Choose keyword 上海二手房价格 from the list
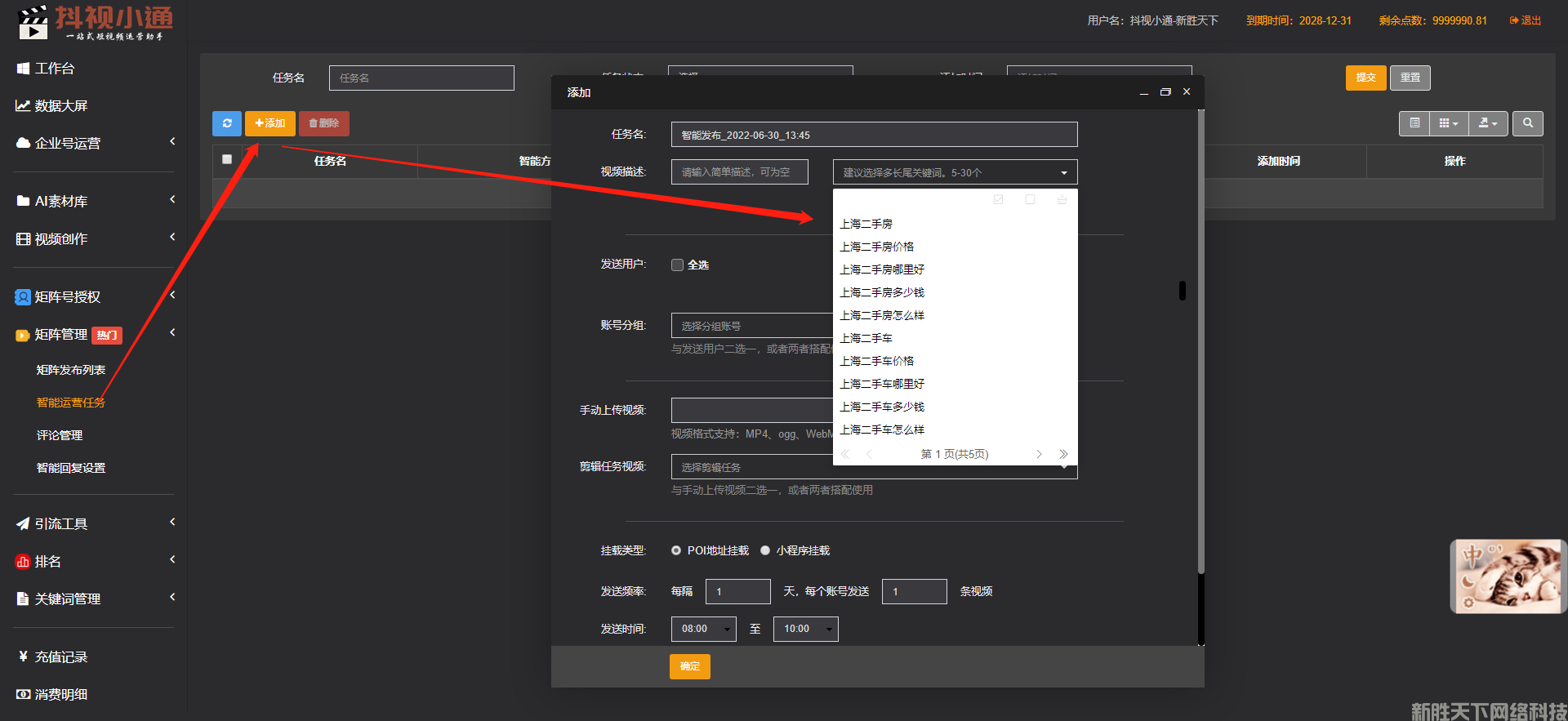The image size is (1568, 721). pyautogui.click(x=877, y=247)
